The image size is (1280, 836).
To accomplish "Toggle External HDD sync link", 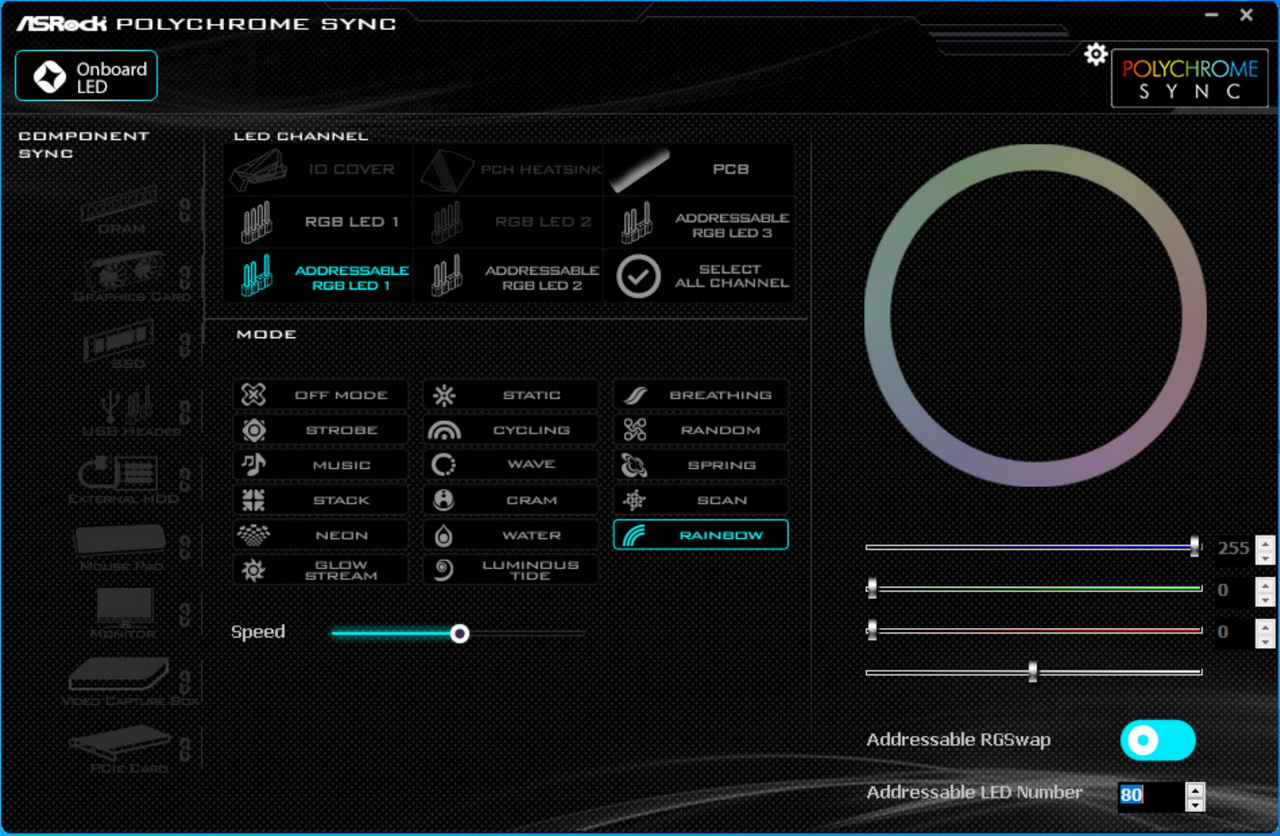I will tap(185, 480).
